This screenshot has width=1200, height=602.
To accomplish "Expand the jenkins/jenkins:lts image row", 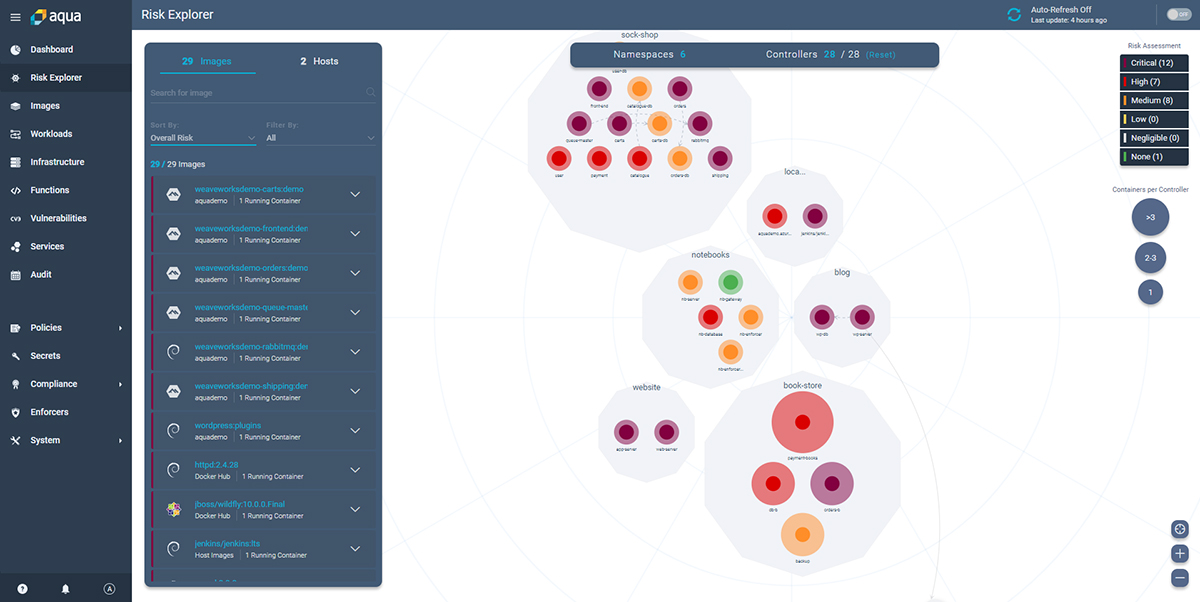I will [x=355, y=549].
